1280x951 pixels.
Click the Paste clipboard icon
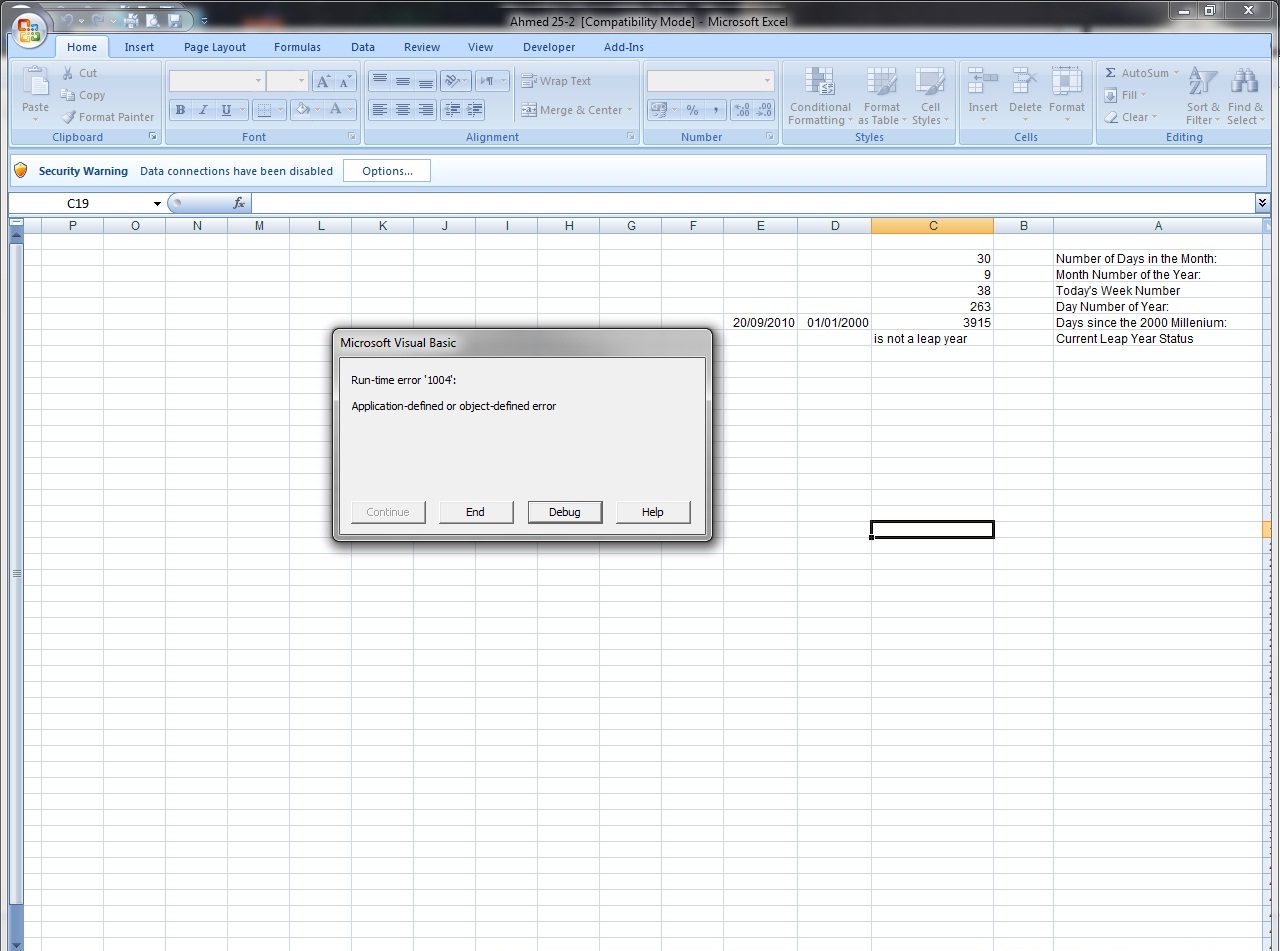pos(35,83)
